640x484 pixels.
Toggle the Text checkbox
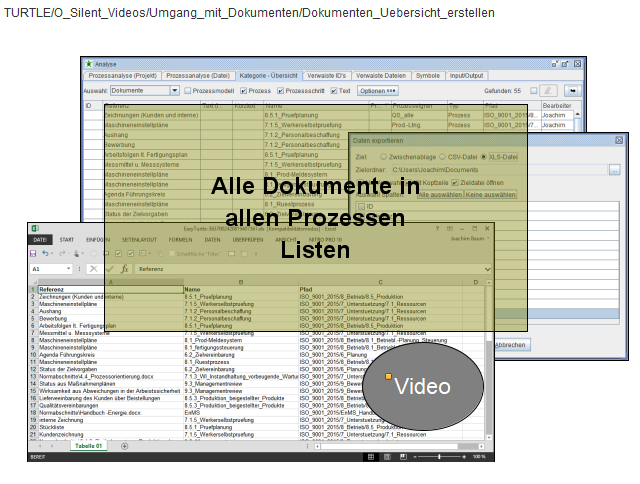(x=333, y=91)
